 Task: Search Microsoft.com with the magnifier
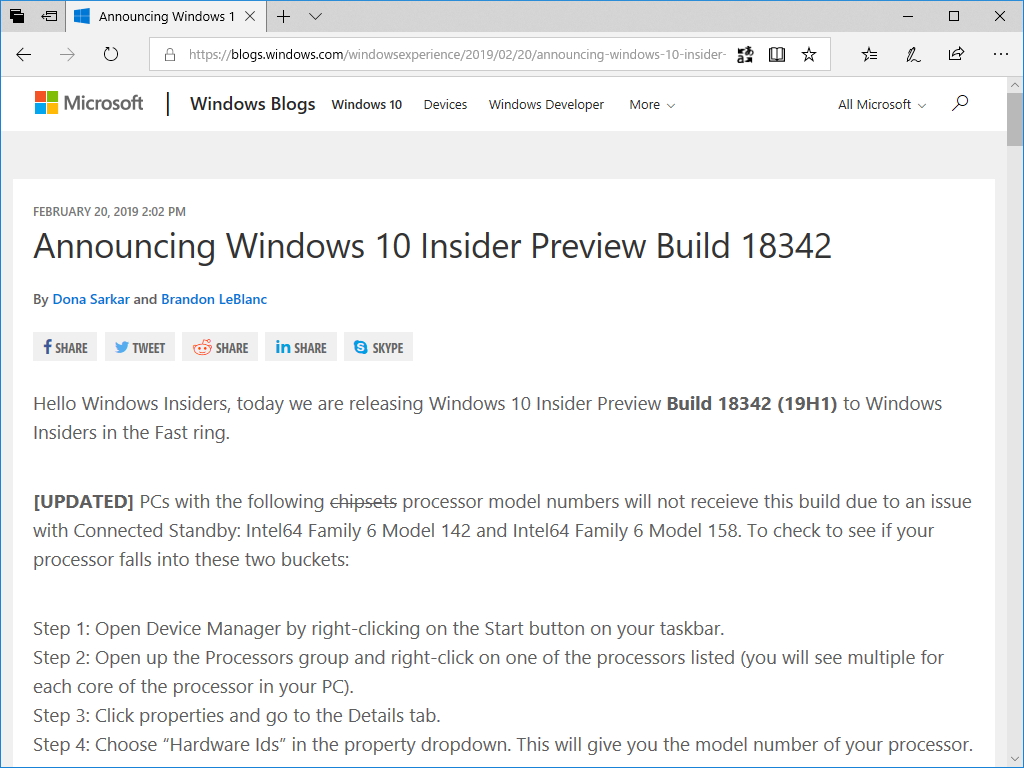pos(960,103)
